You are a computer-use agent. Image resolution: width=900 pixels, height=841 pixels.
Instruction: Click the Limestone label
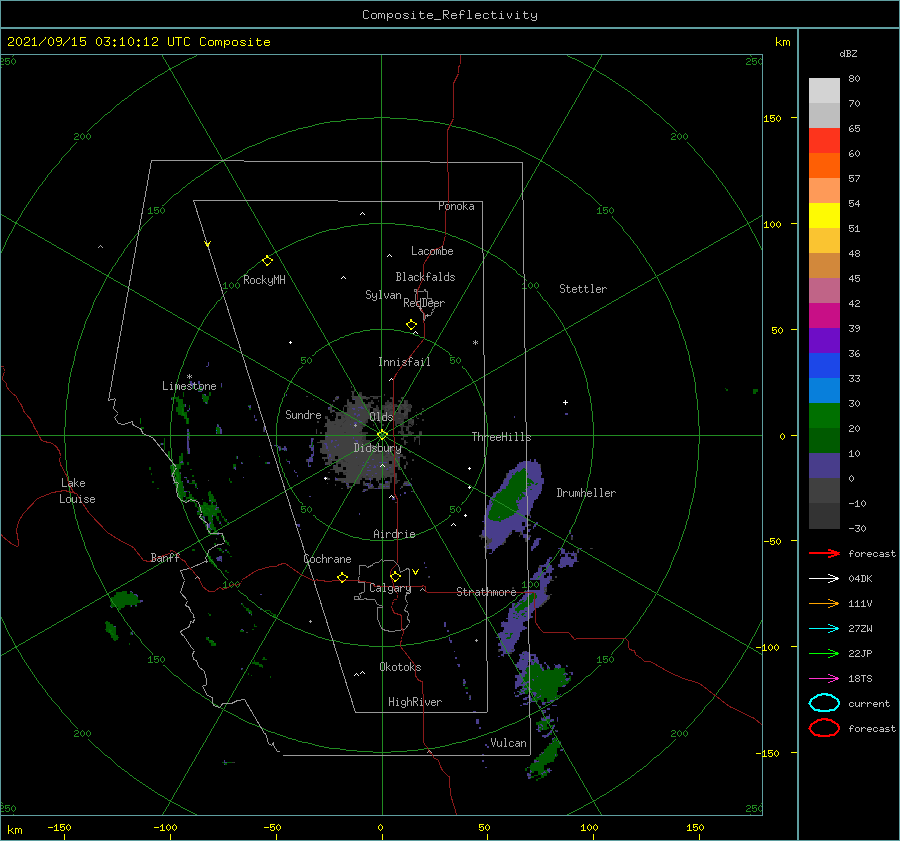pos(189,386)
